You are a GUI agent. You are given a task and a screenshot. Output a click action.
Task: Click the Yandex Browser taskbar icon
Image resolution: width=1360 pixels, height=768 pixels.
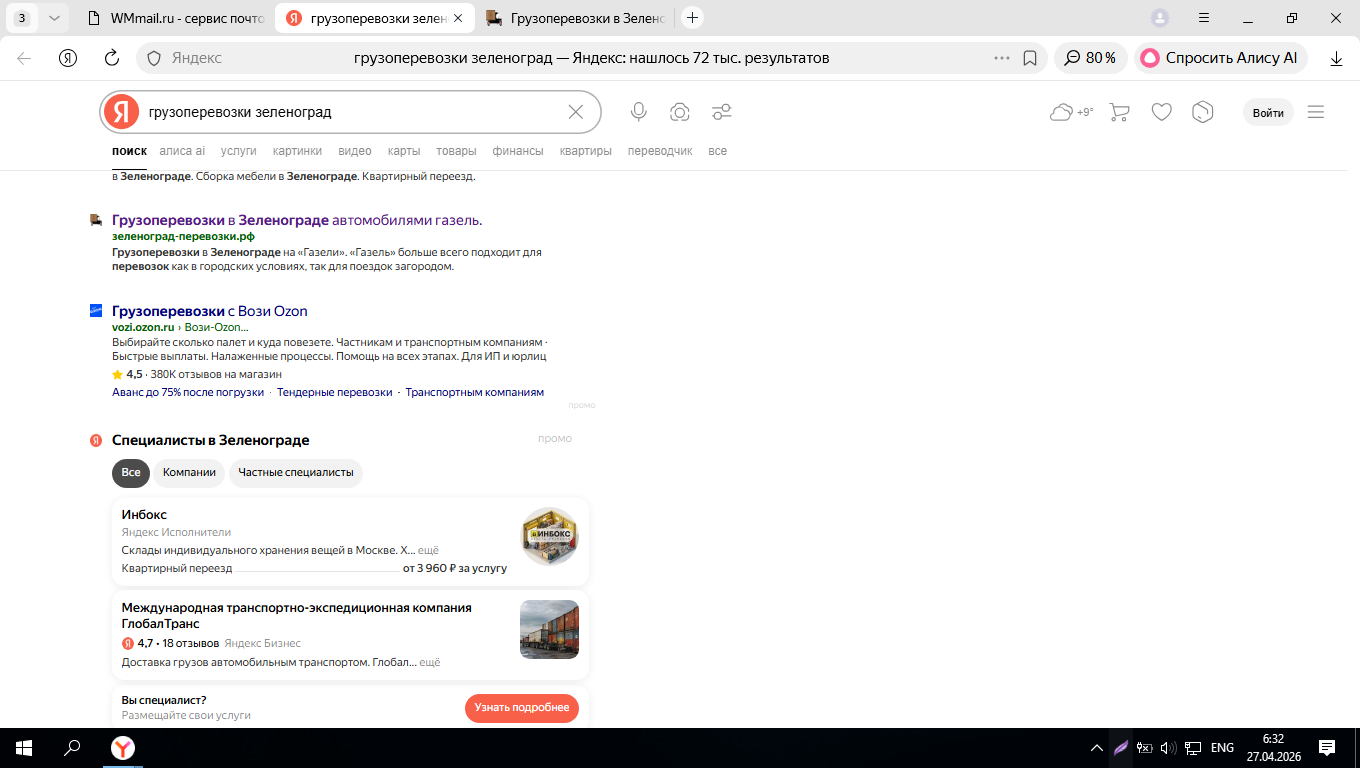(x=122, y=747)
